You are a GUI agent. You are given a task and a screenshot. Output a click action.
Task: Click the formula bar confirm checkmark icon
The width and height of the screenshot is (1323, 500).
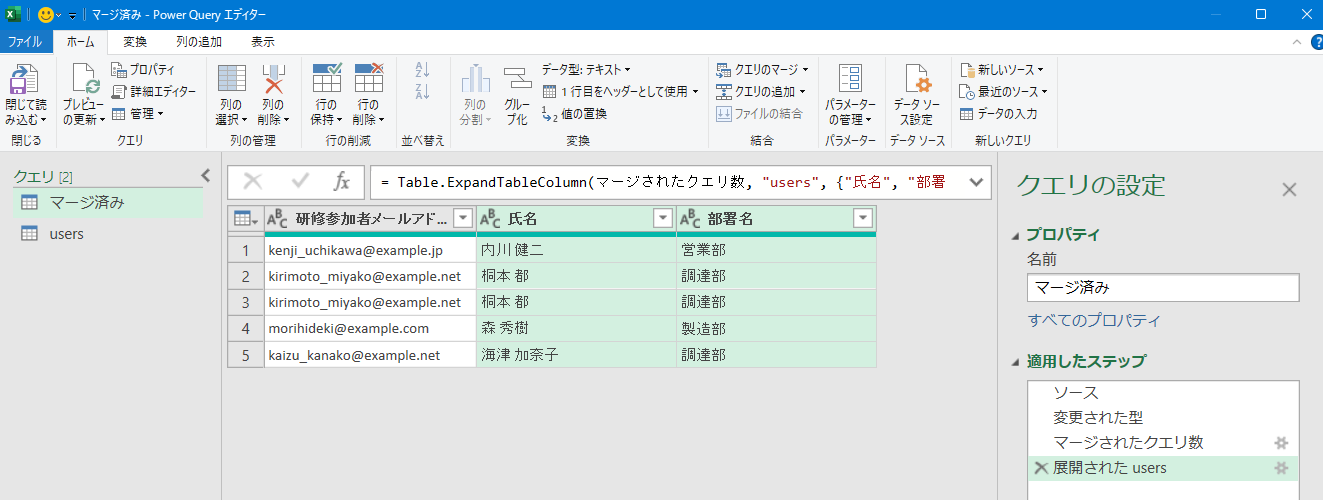(x=300, y=182)
